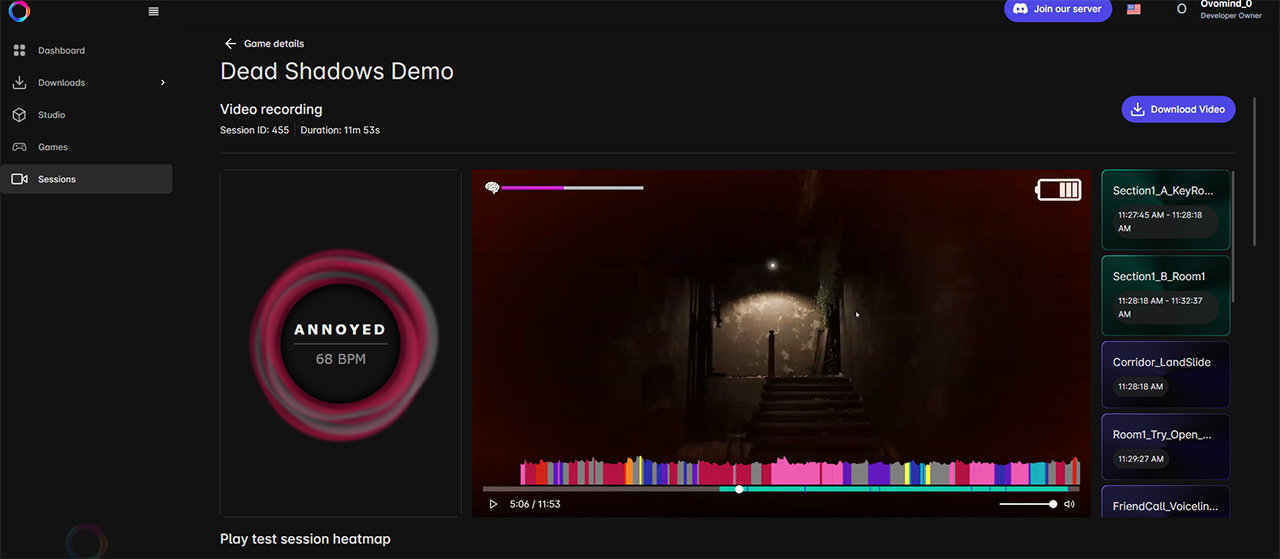The image size is (1280, 559).
Task: Open language selector US flag
Action: tap(1133, 9)
